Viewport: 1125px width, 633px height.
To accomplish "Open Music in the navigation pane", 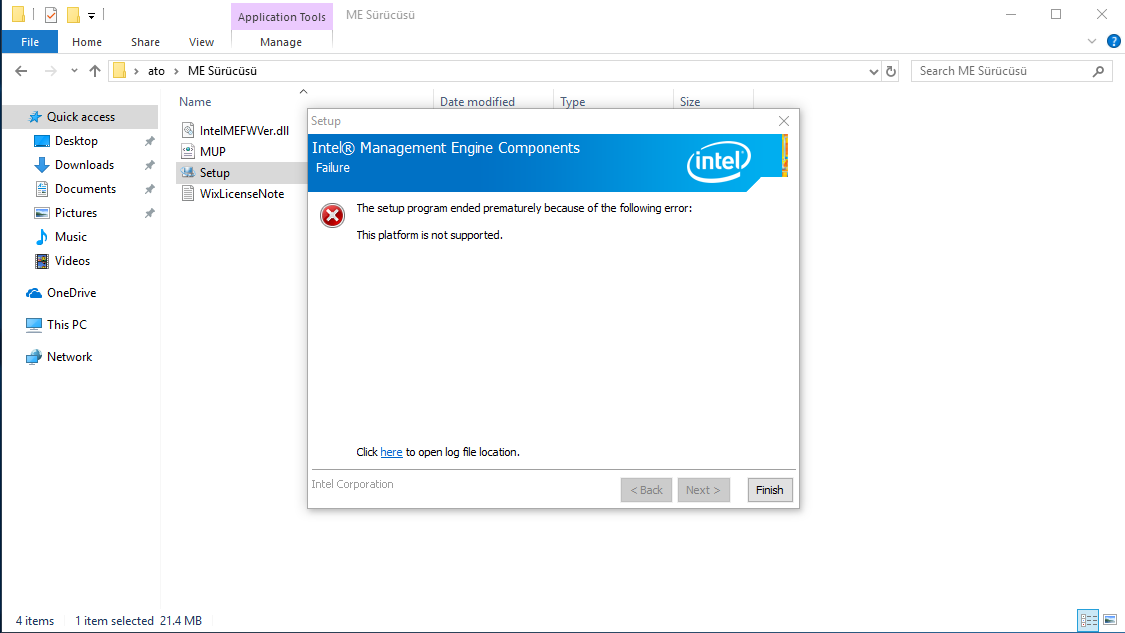I will (x=70, y=237).
